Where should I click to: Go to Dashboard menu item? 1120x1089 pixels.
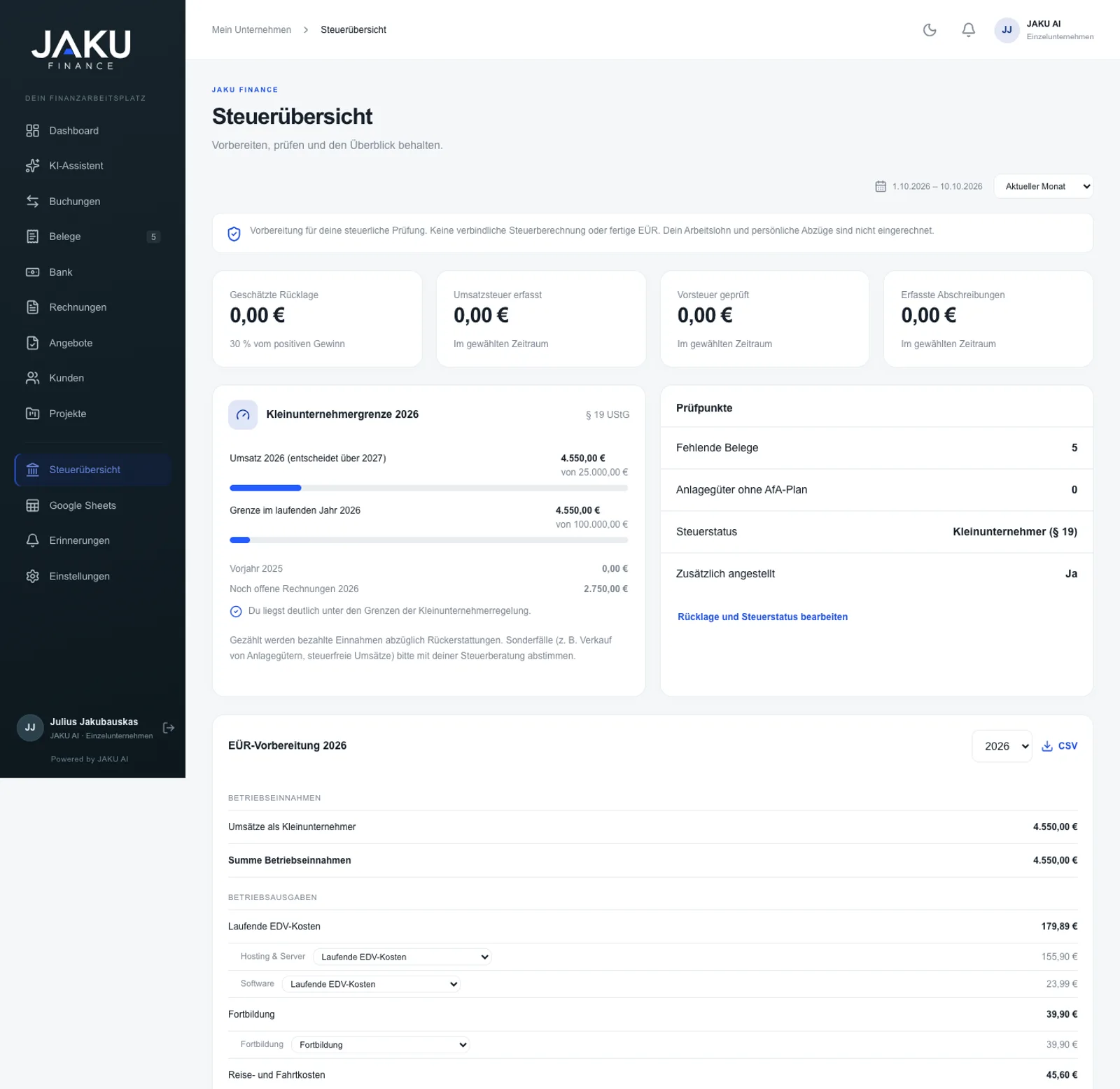93,131
